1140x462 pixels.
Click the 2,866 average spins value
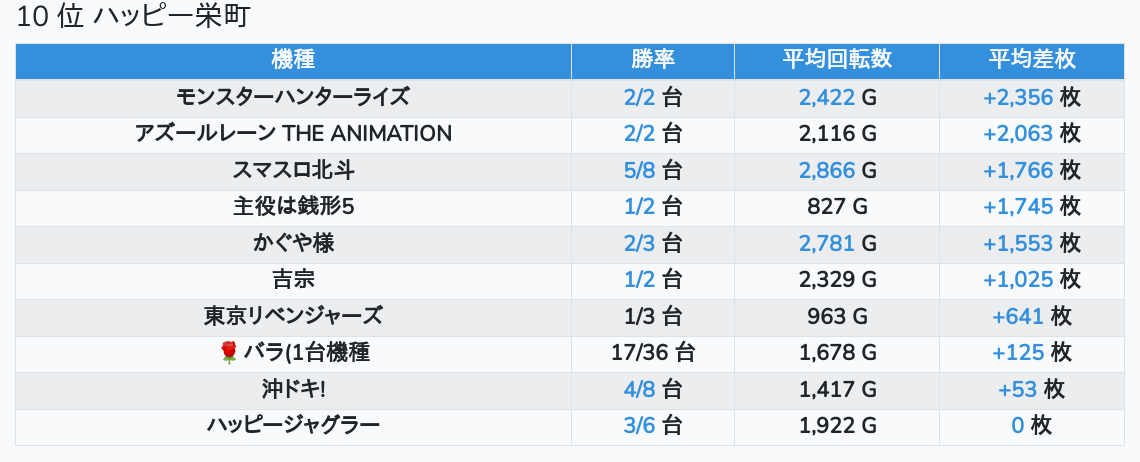[x=826, y=170]
